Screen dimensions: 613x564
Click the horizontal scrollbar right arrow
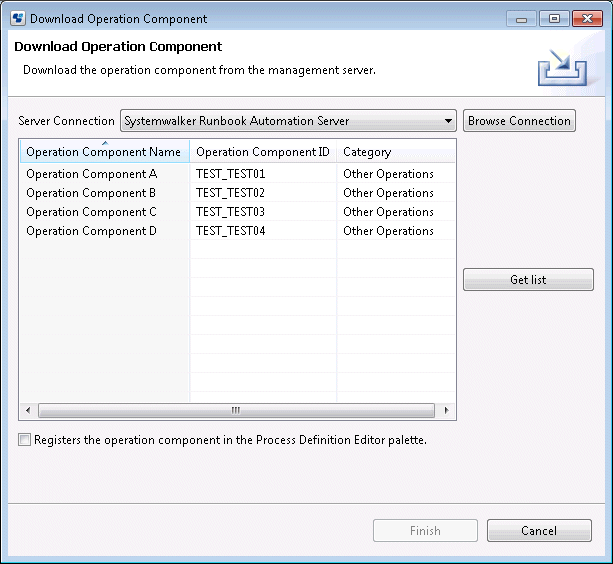click(x=446, y=410)
